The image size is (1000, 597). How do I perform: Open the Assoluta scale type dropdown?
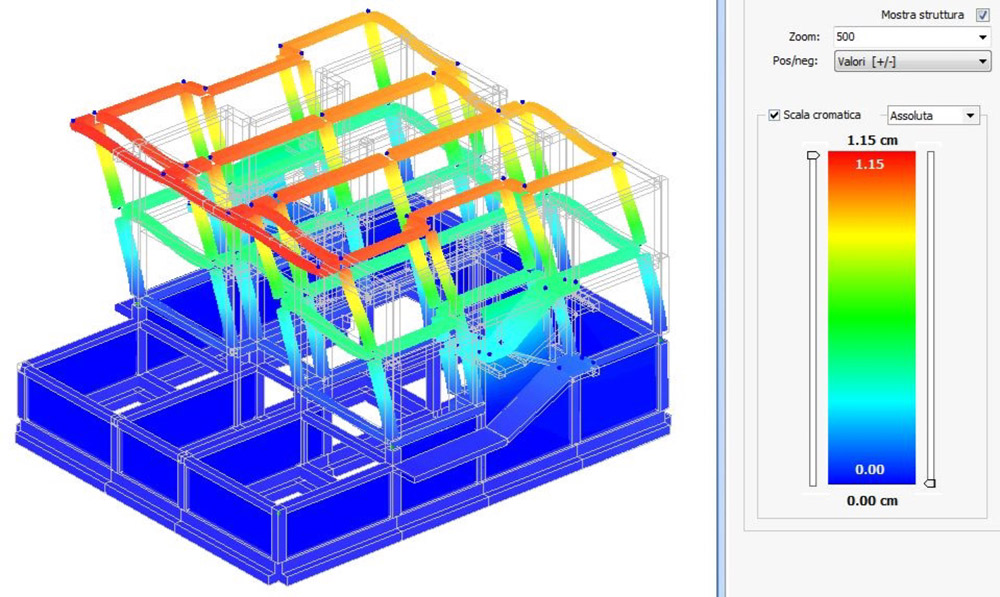[x=970, y=116]
